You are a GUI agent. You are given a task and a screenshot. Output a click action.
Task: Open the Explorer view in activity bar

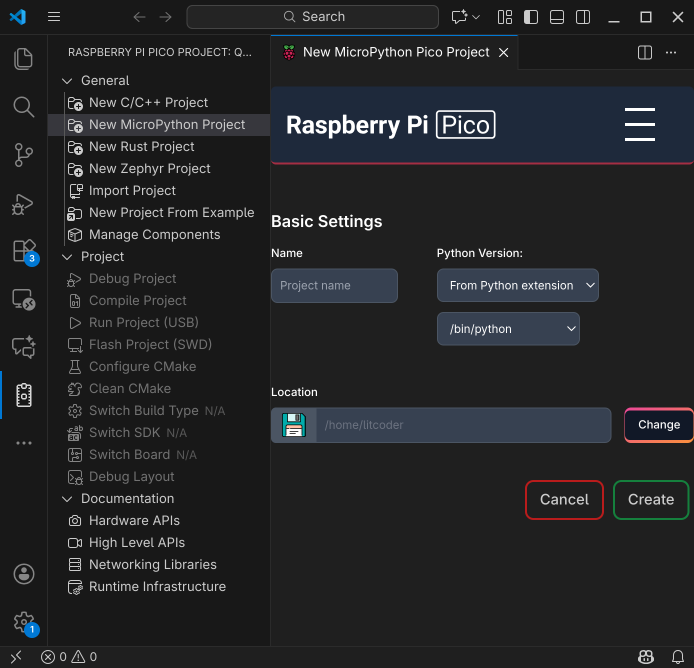[24, 59]
